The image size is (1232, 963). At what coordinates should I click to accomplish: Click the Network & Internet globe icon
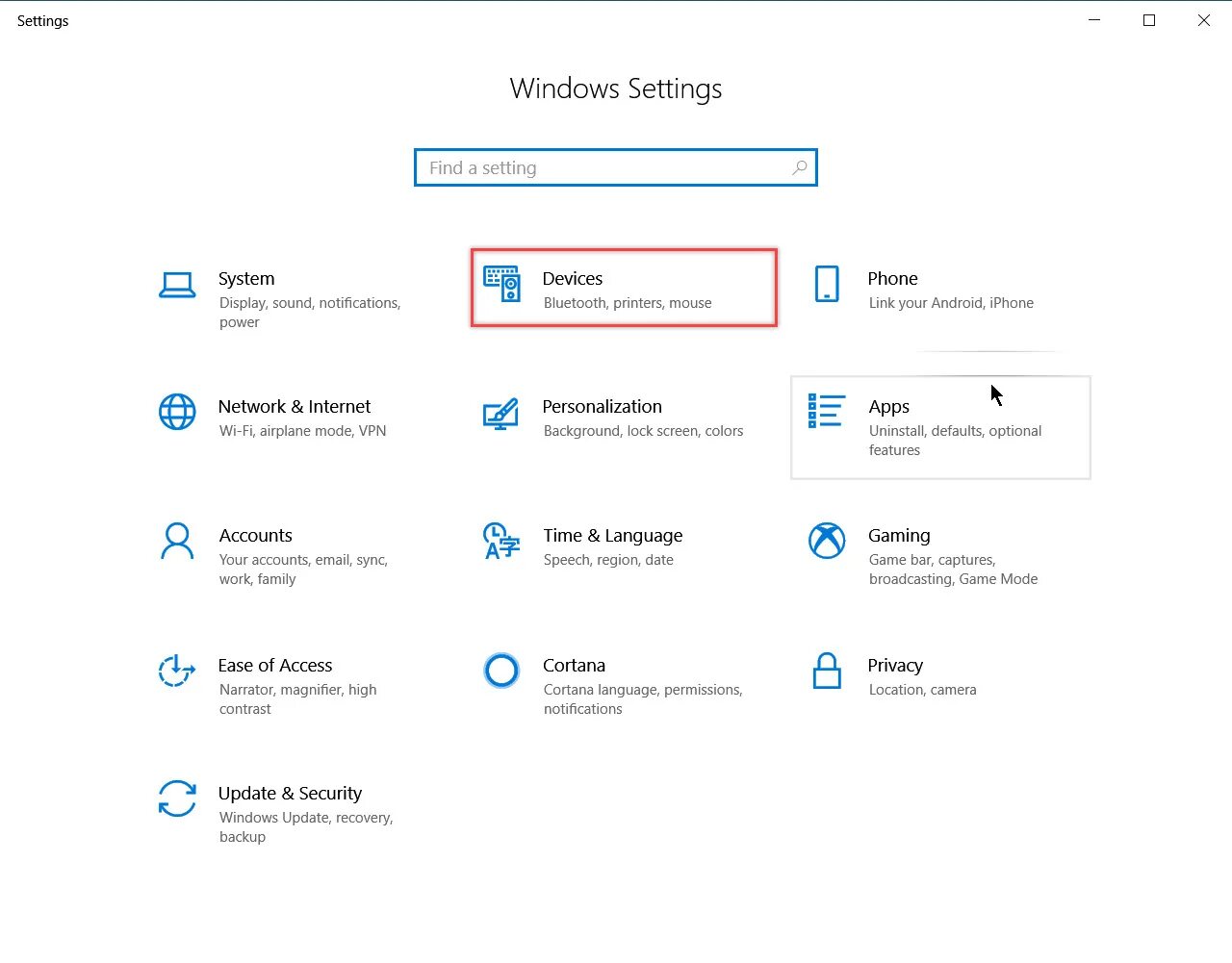click(177, 412)
